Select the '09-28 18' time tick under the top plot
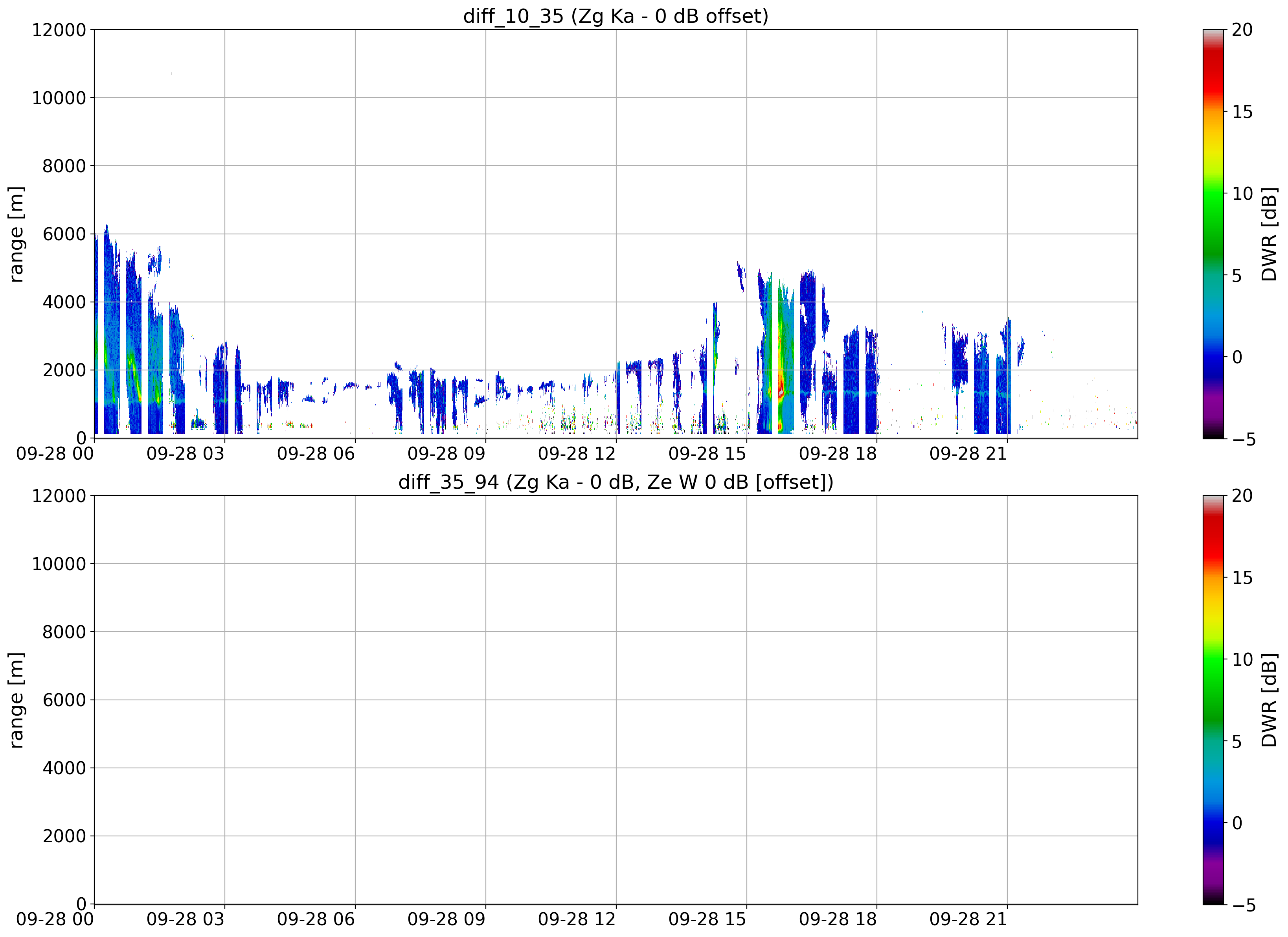1288x937 pixels. [838, 453]
